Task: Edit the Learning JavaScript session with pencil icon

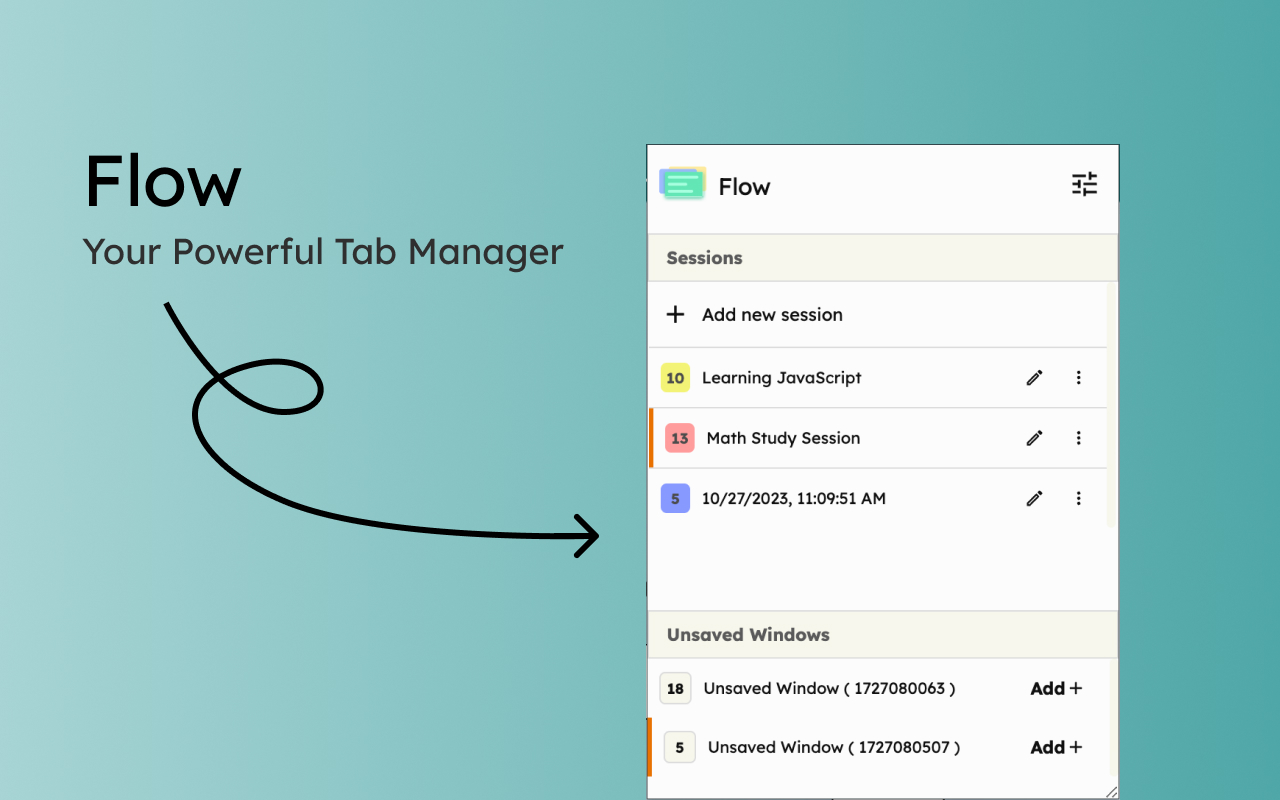Action: (x=1034, y=377)
